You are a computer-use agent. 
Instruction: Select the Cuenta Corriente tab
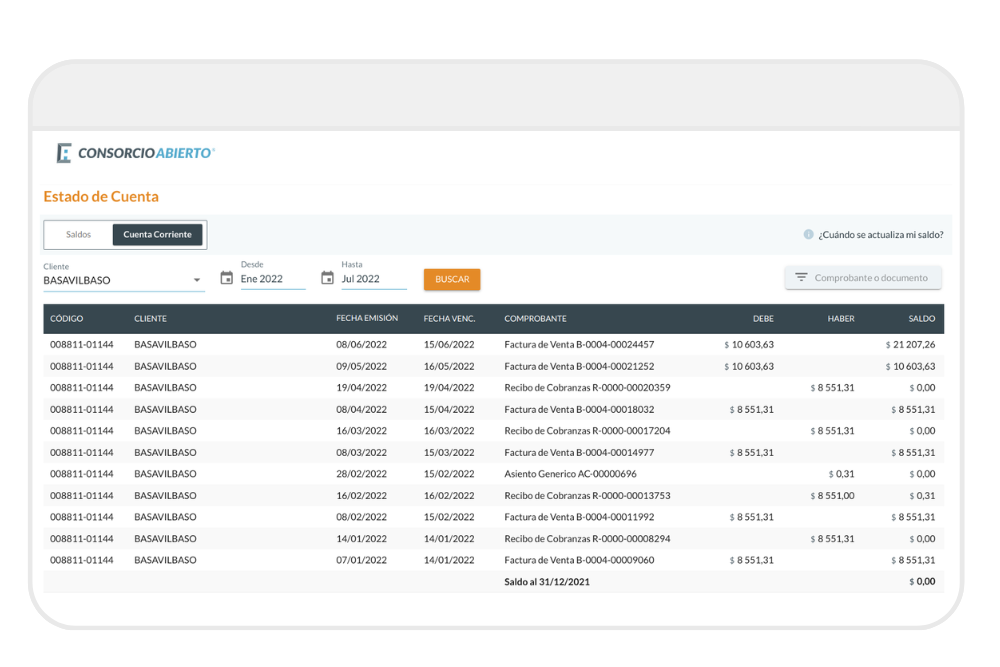157,235
